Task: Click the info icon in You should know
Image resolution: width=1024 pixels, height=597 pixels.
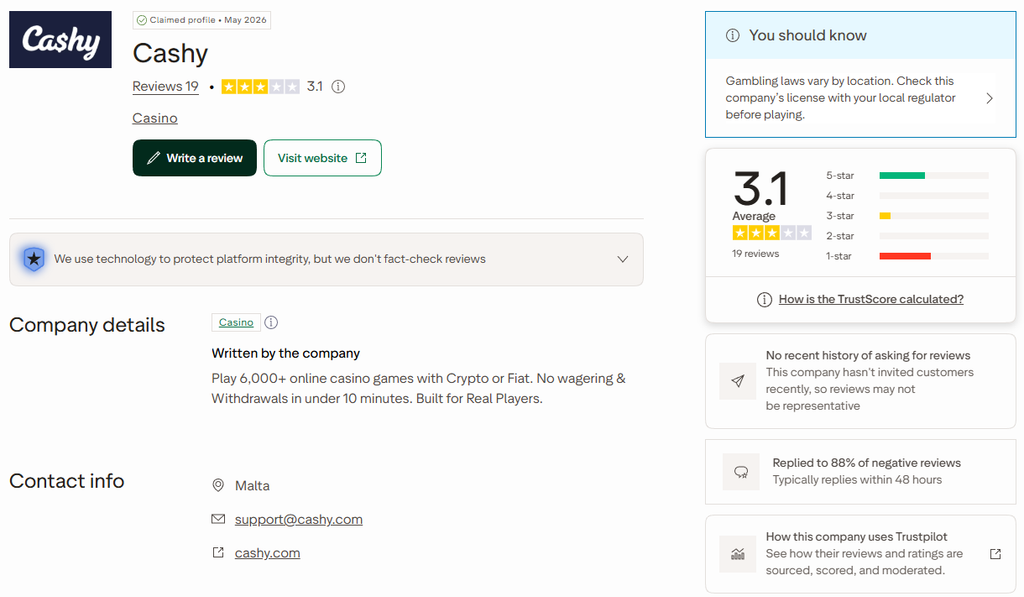Action: click(733, 35)
